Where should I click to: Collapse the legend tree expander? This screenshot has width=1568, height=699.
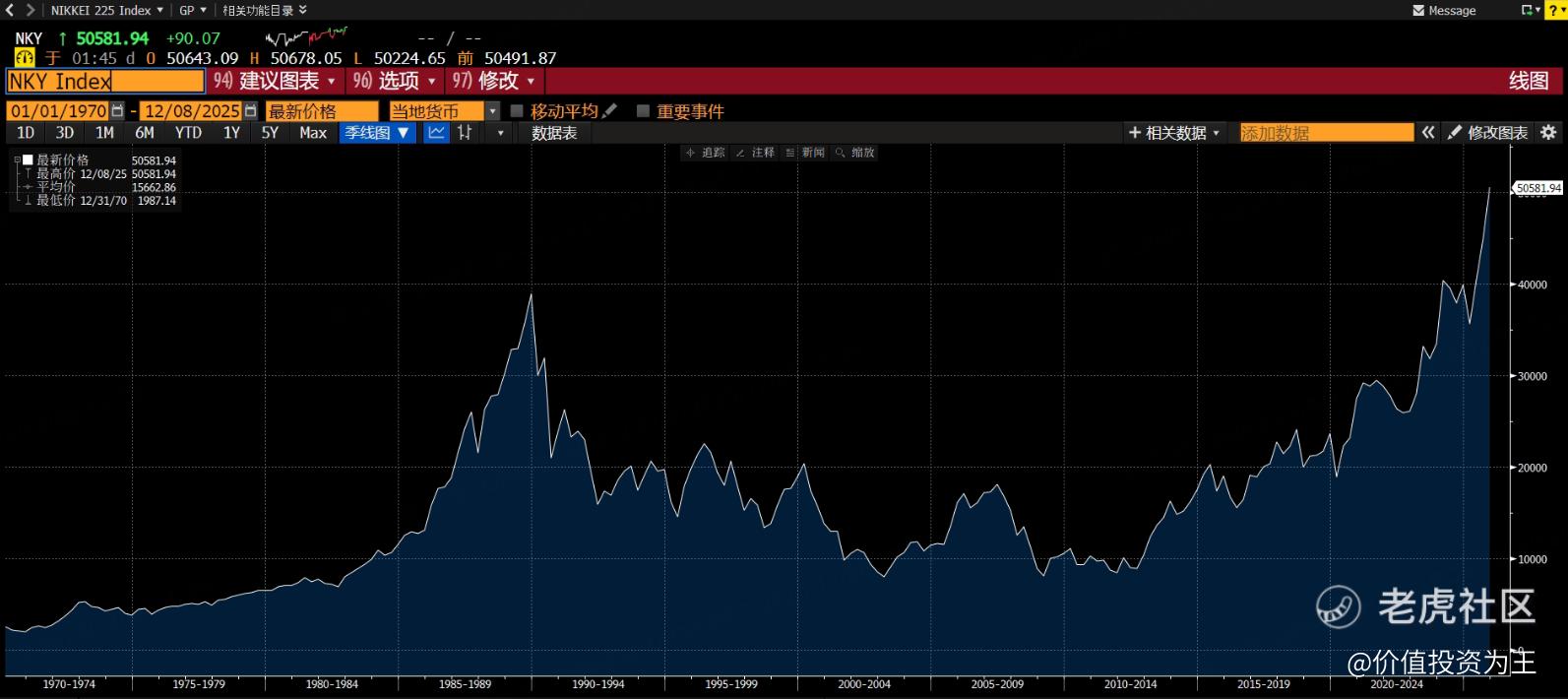click(x=17, y=159)
